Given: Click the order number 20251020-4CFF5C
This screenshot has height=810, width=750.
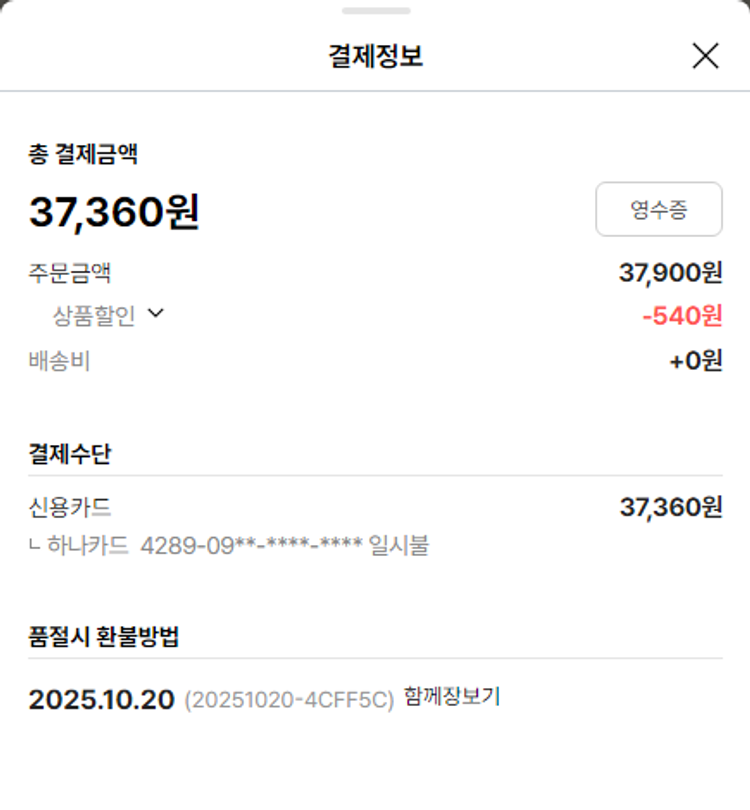Looking at the screenshot, I should [289, 701].
